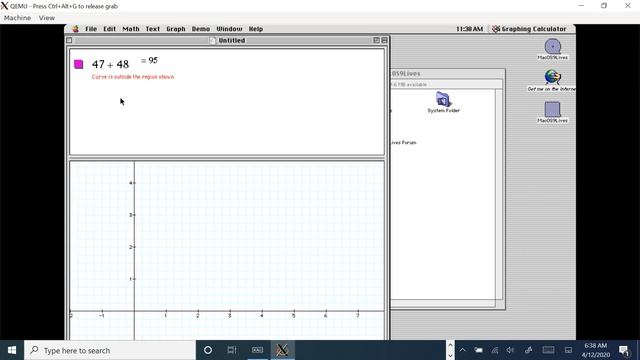Viewport: 640px width, 360px height.
Task: Open the Demo menu
Action: (x=201, y=29)
